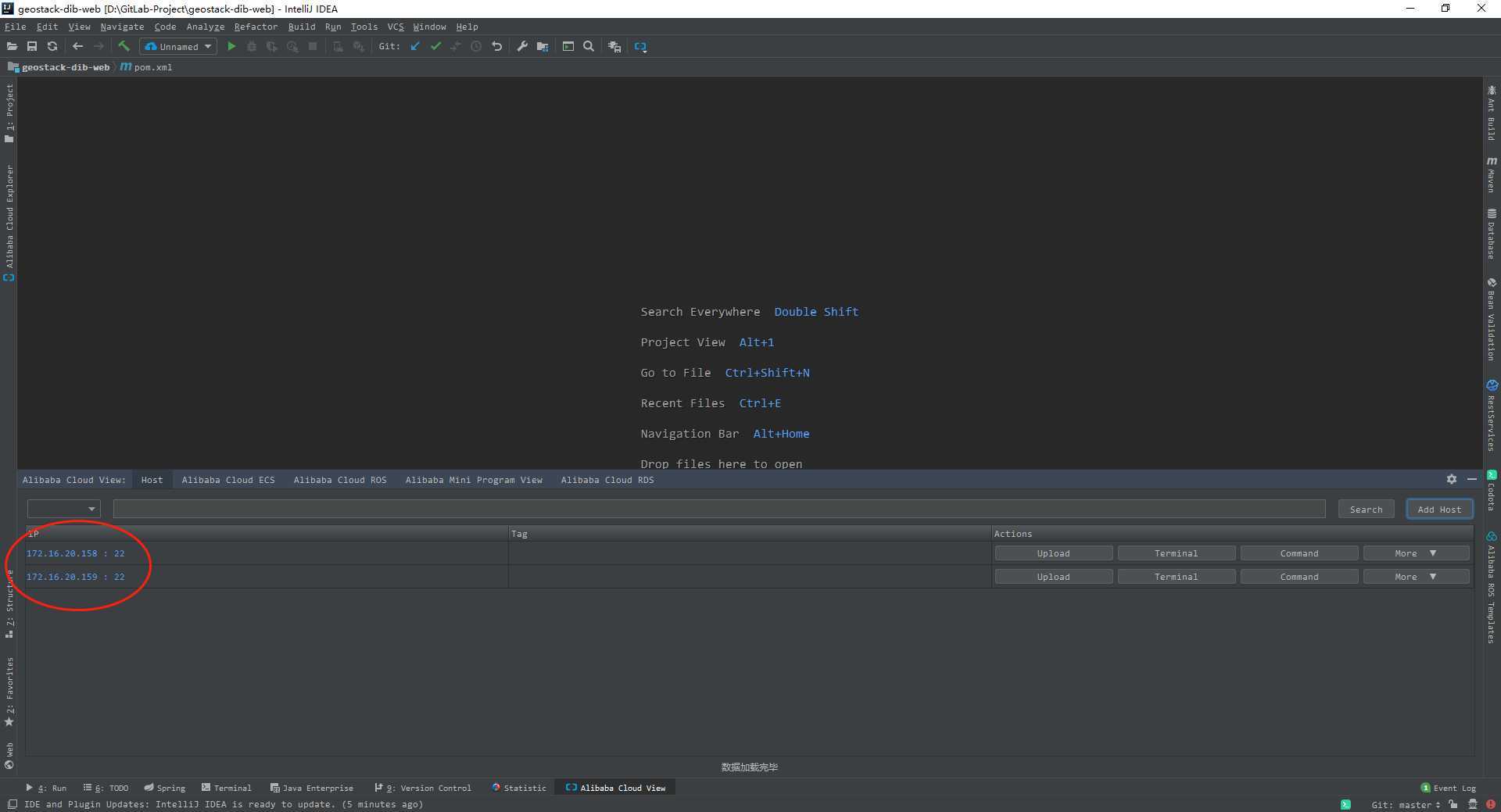
Task: Open the Statistic tool window
Action: coord(518,788)
